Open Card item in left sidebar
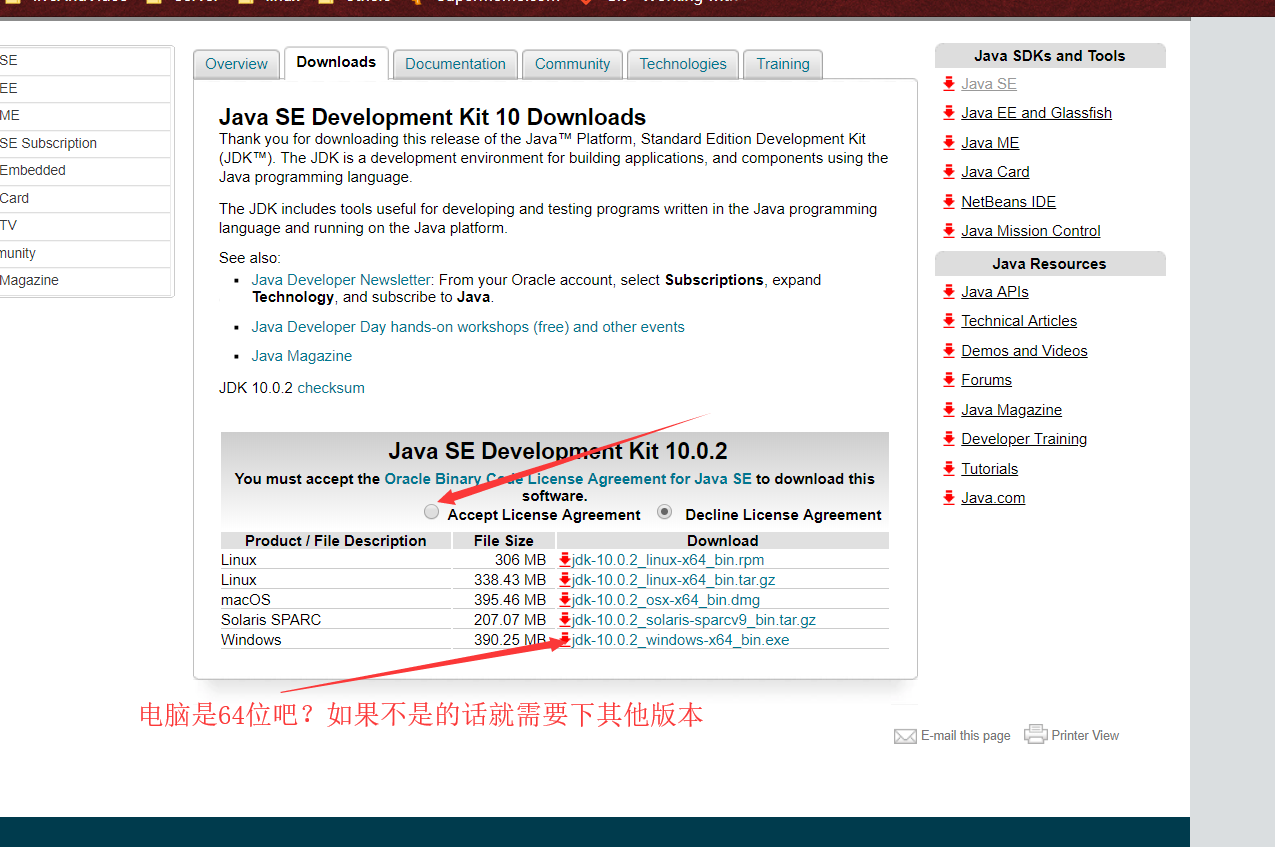The width and height of the screenshot is (1275, 847). point(15,198)
